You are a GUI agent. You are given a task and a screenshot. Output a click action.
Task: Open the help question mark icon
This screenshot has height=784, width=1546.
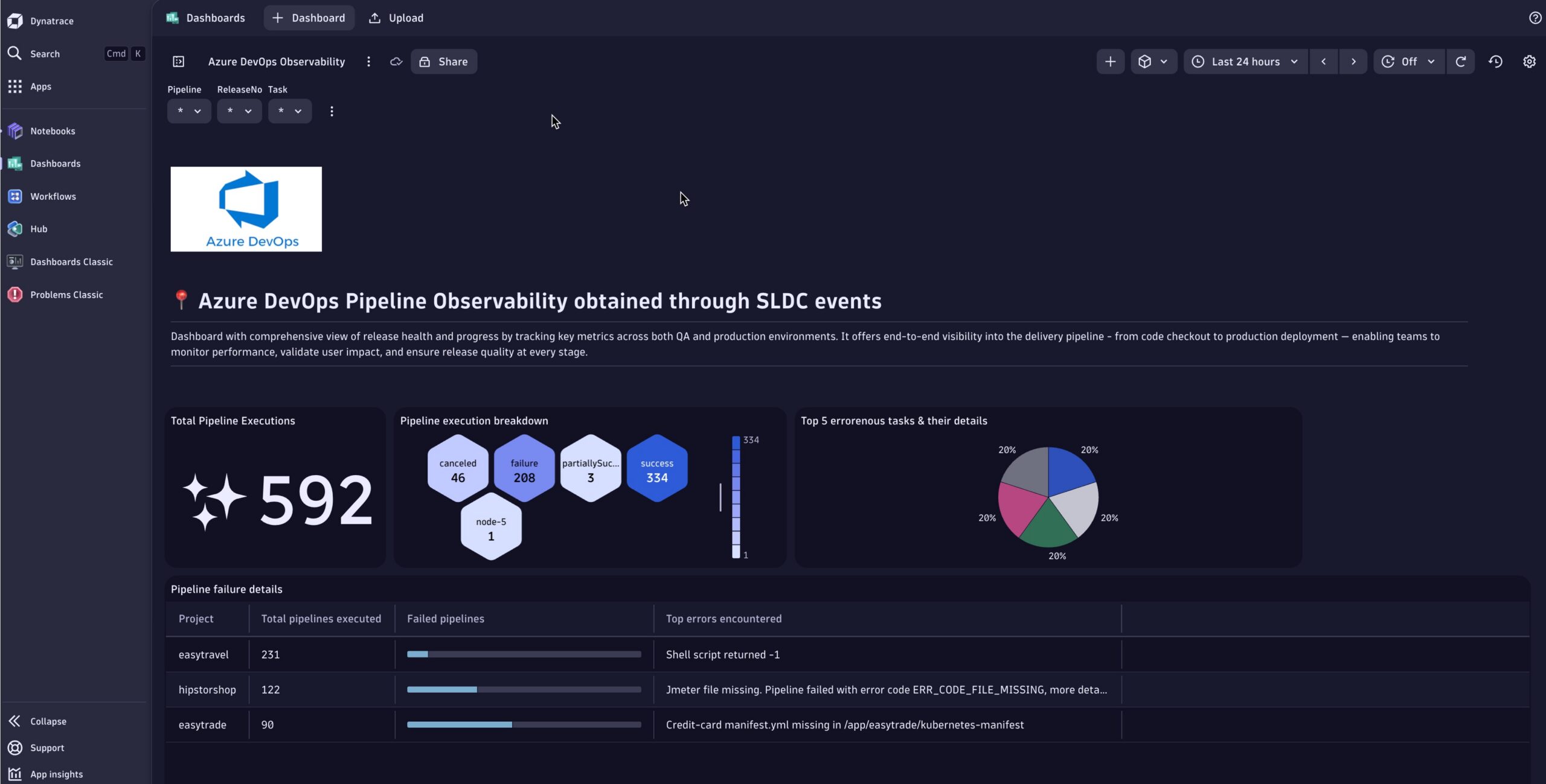coord(1535,18)
